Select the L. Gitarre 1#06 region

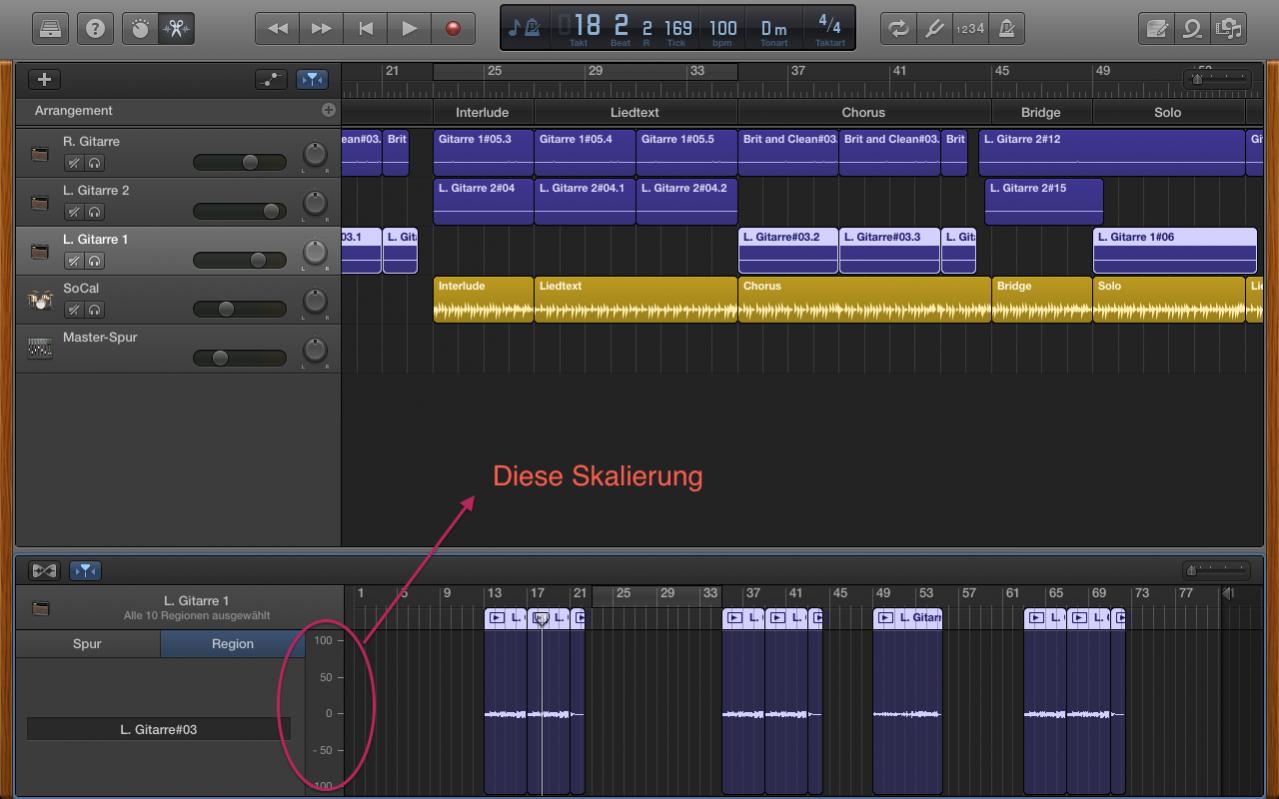coord(1175,251)
